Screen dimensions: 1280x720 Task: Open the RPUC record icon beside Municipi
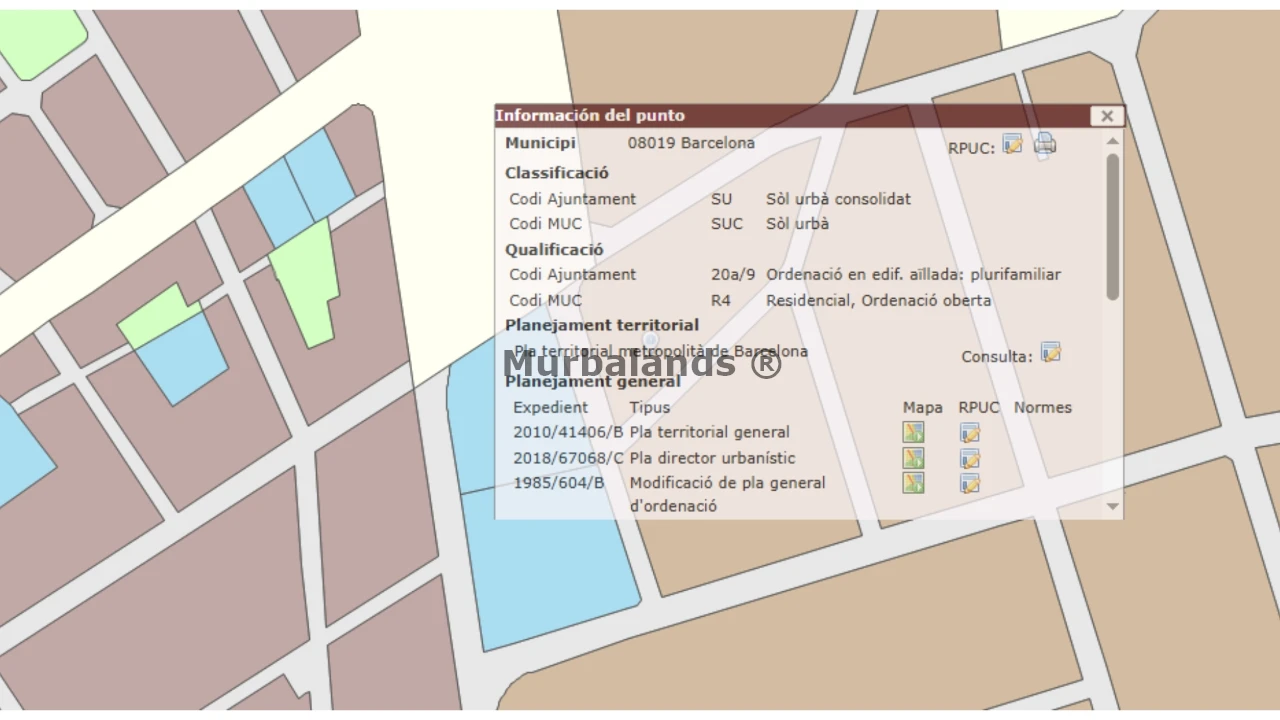[x=1012, y=145]
